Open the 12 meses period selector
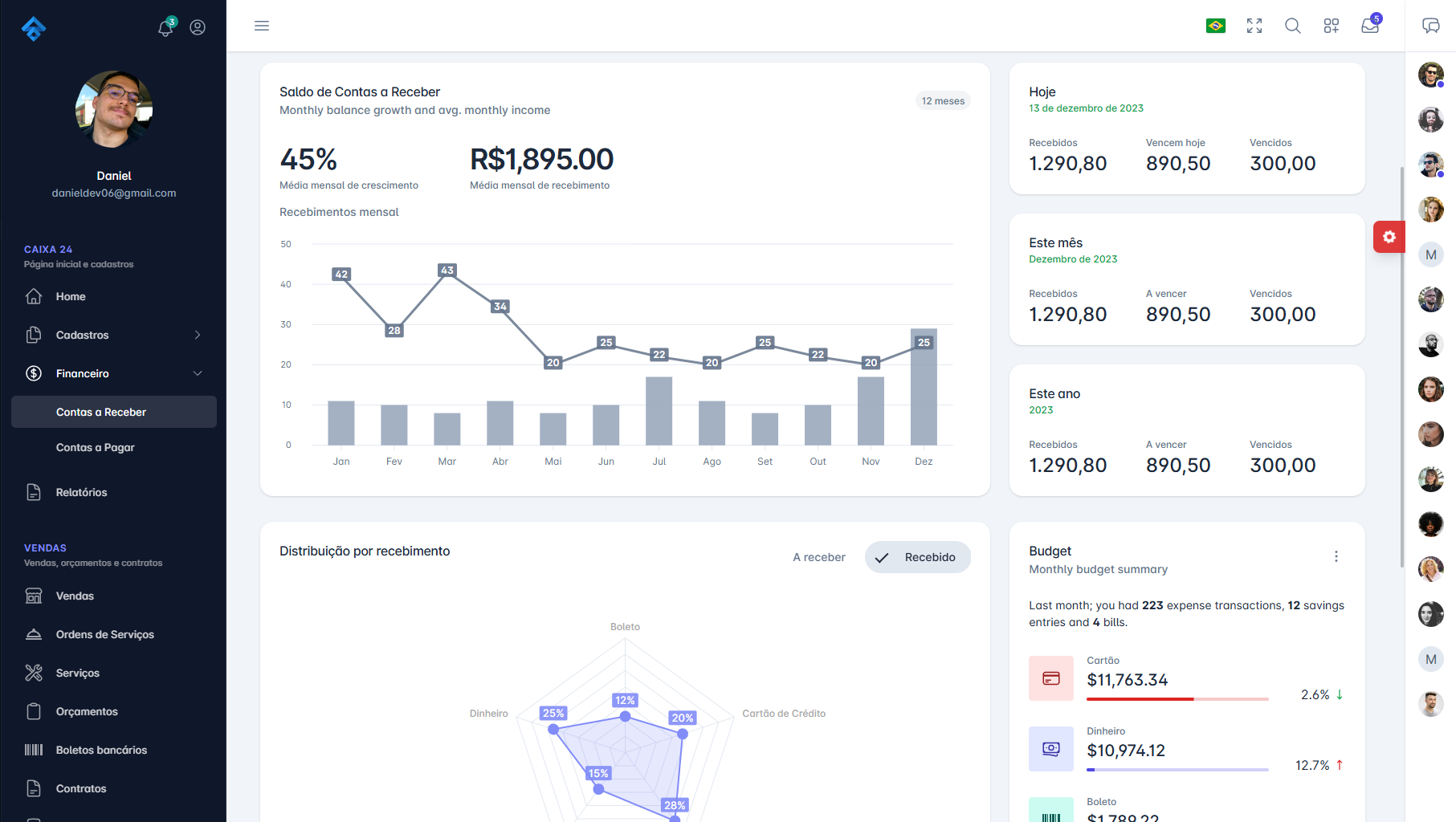 tap(943, 101)
